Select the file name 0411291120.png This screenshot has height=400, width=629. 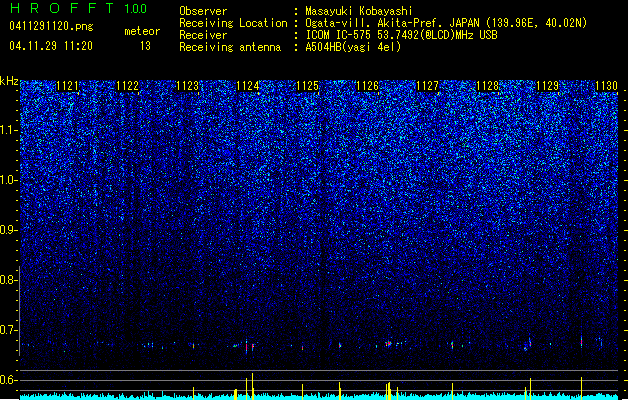tap(51, 27)
